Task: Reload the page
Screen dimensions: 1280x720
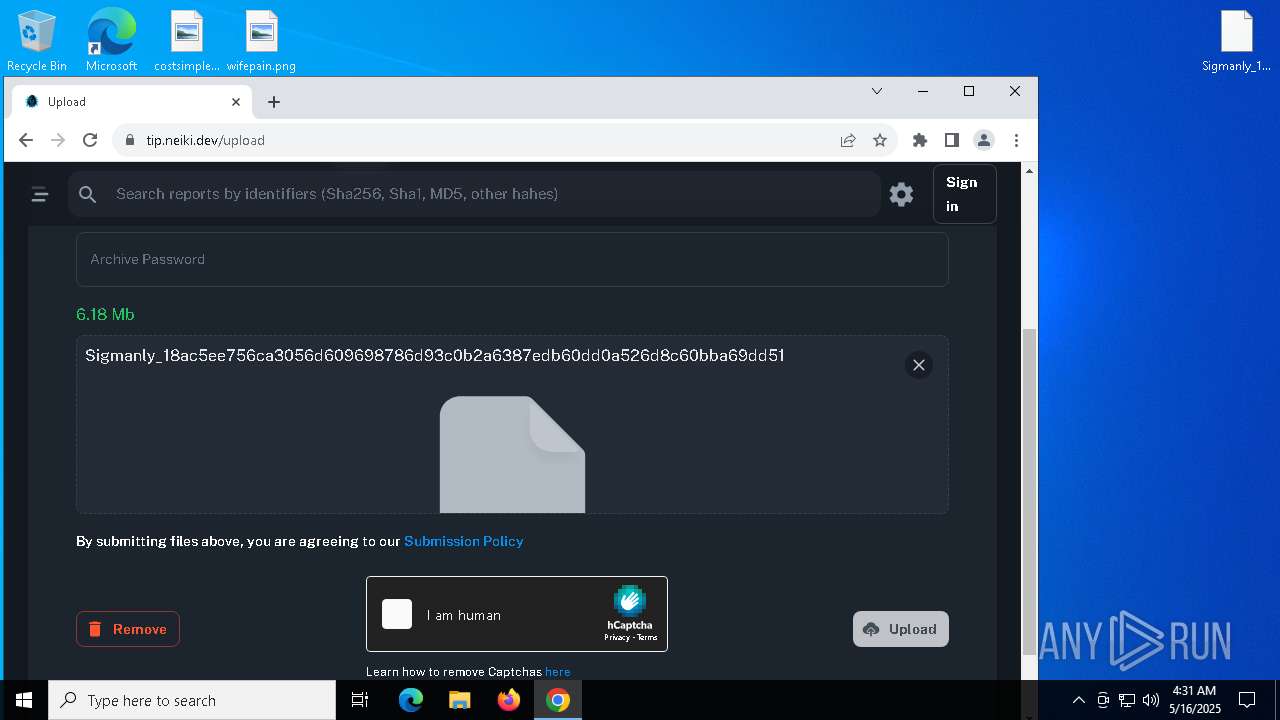Action: [x=90, y=140]
